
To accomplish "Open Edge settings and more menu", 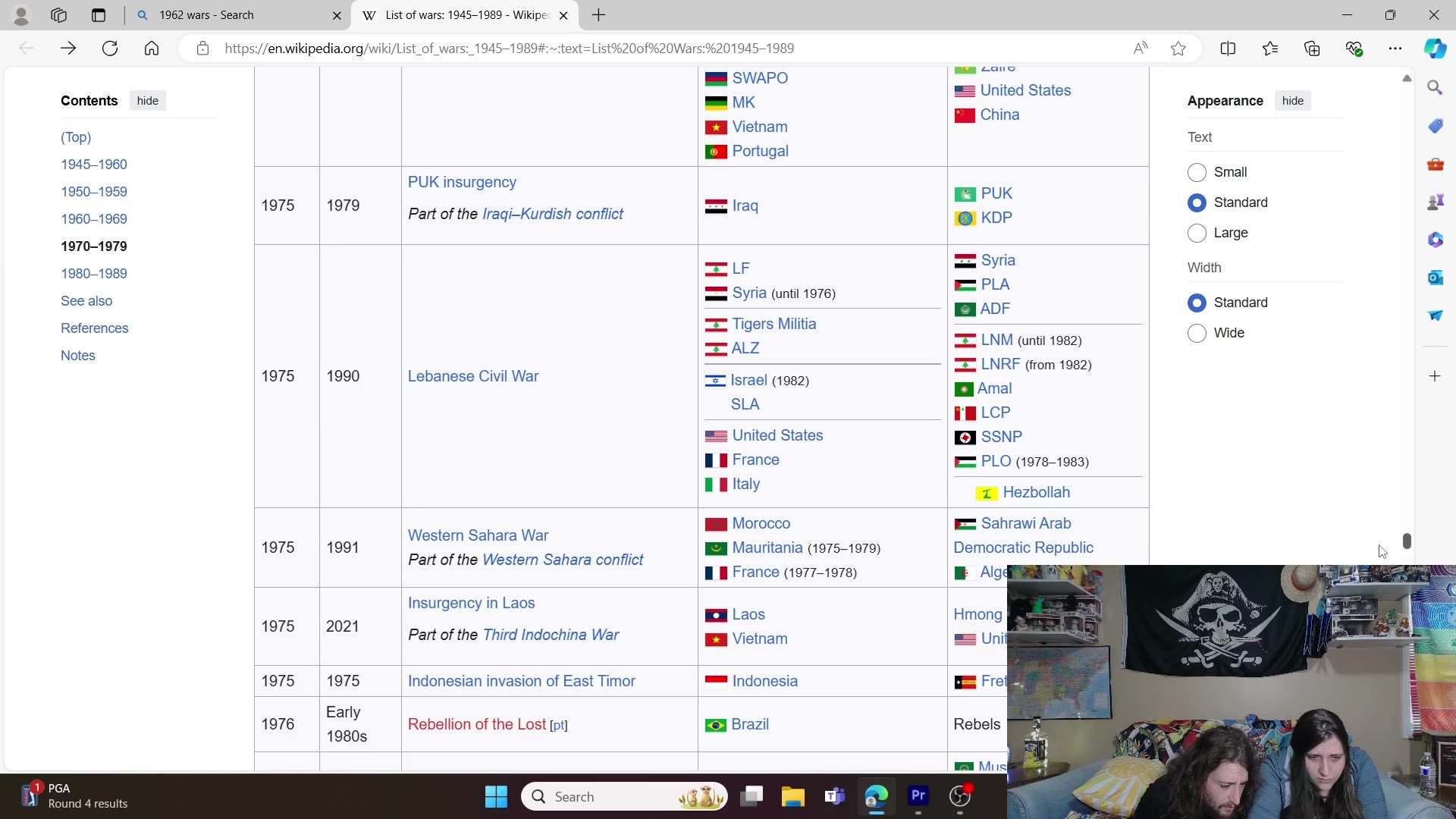I will pyautogui.click(x=1395, y=49).
